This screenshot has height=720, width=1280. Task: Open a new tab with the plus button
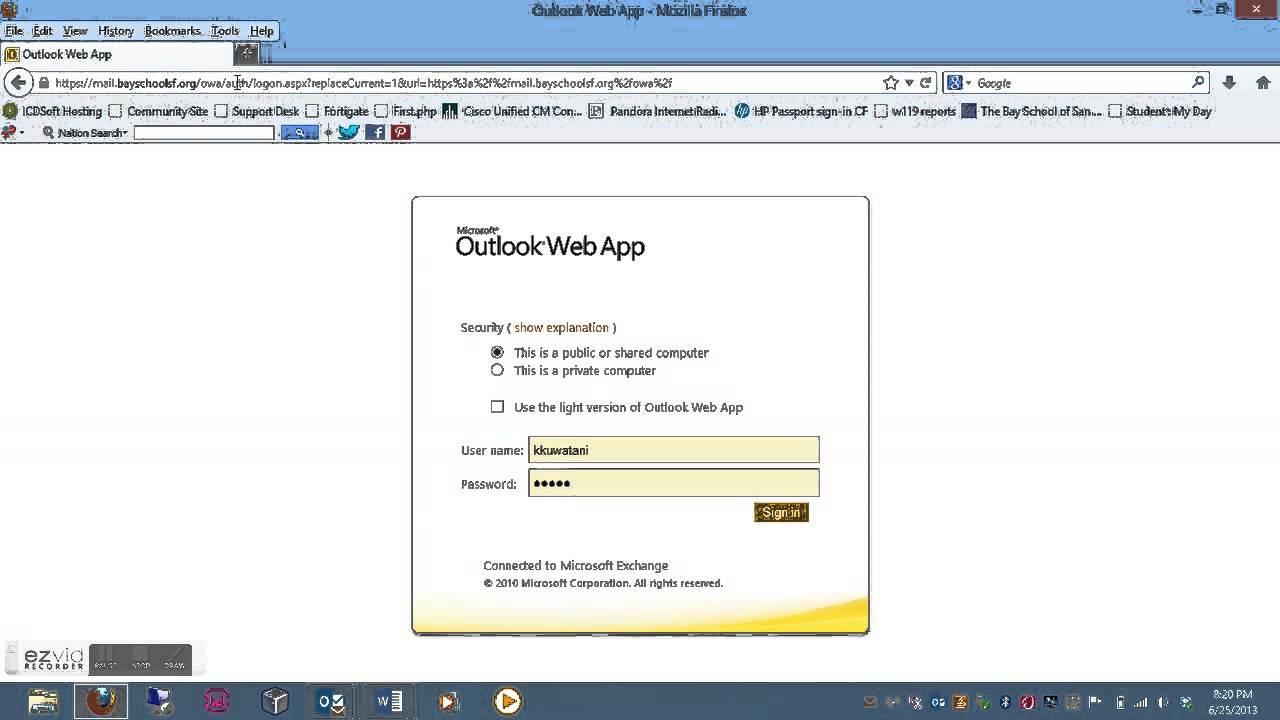tap(246, 53)
